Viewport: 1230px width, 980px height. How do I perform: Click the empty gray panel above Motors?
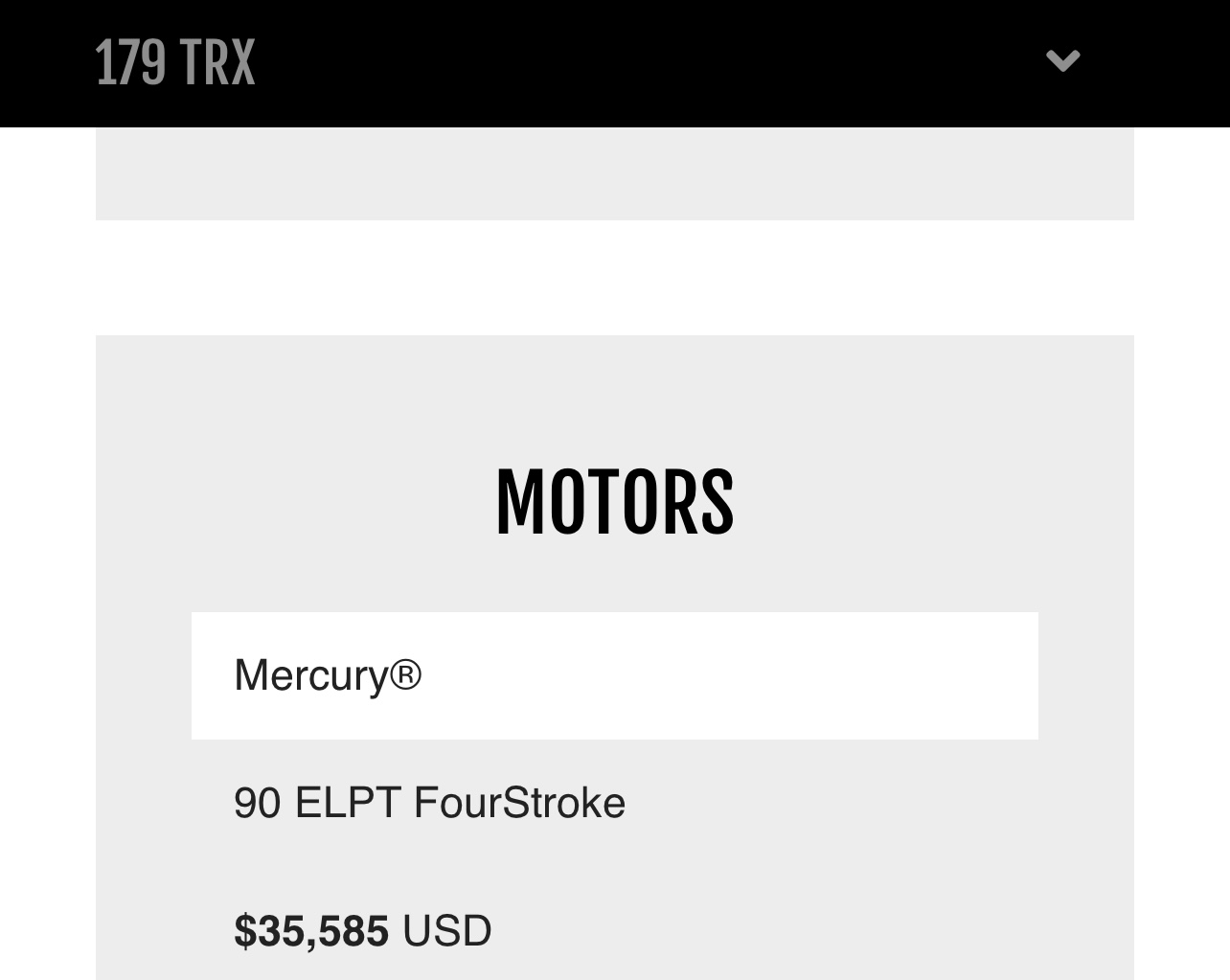coord(614,173)
